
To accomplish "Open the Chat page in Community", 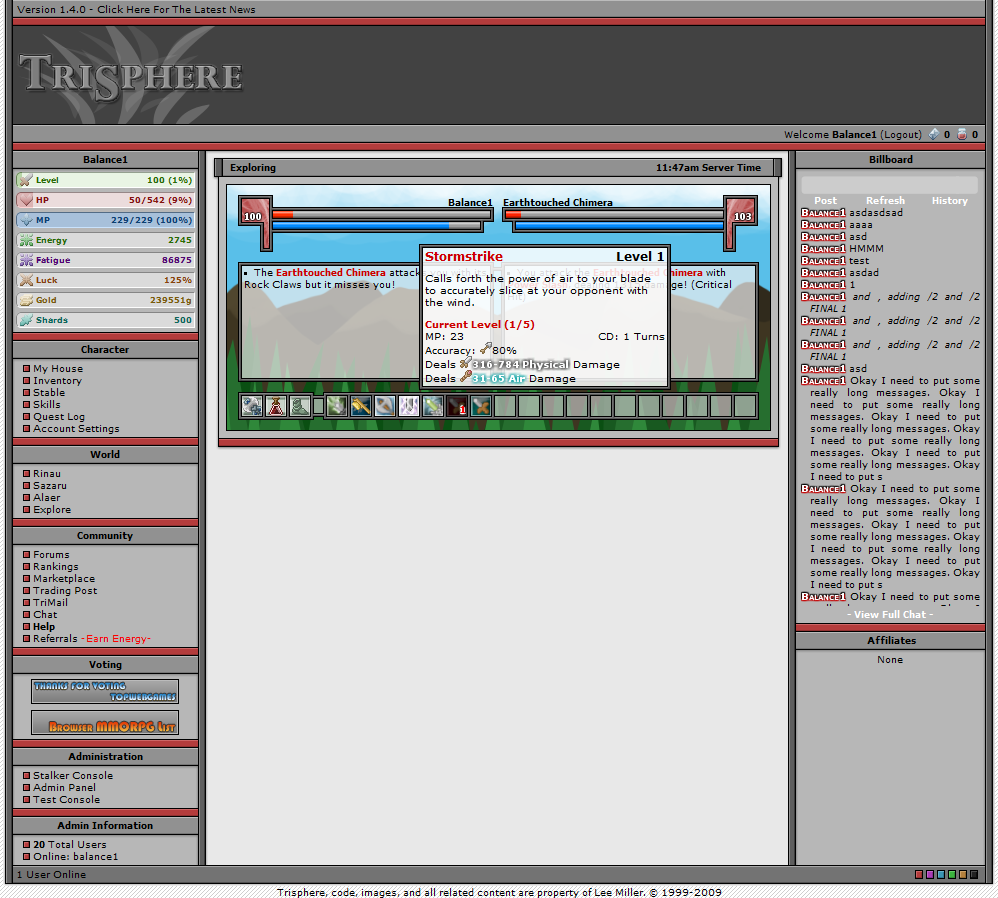I will click(x=45, y=615).
